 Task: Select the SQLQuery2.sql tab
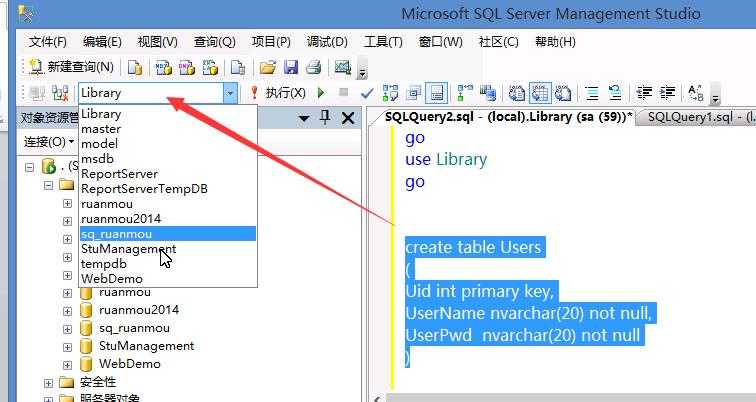click(509, 117)
